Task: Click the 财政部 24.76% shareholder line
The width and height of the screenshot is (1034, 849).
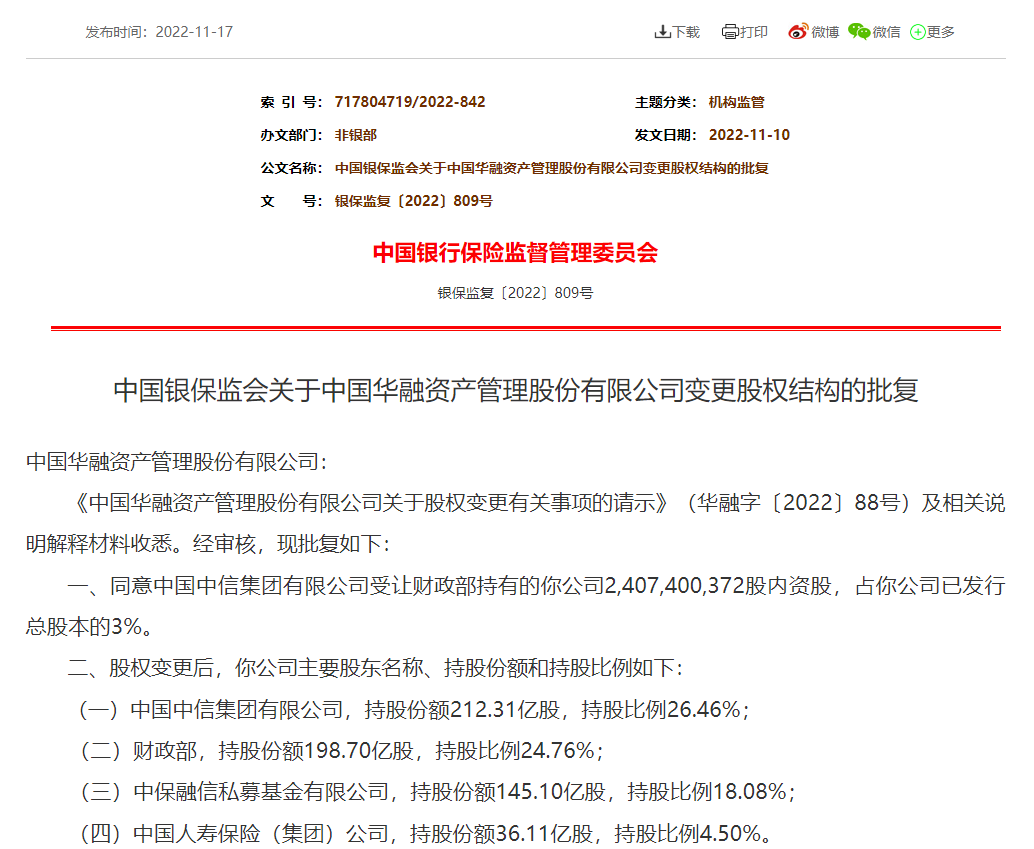Action: point(341,751)
